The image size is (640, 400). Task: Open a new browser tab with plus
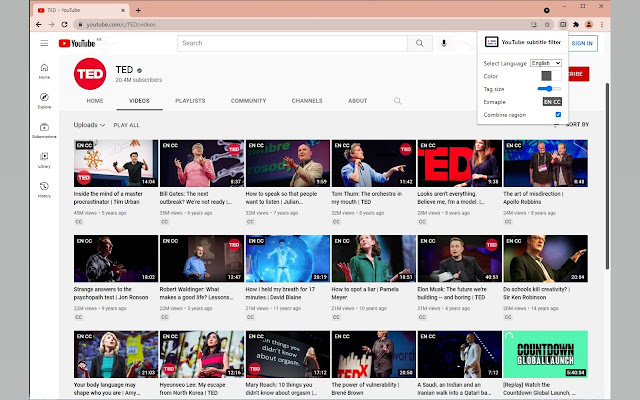pos(138,10)
